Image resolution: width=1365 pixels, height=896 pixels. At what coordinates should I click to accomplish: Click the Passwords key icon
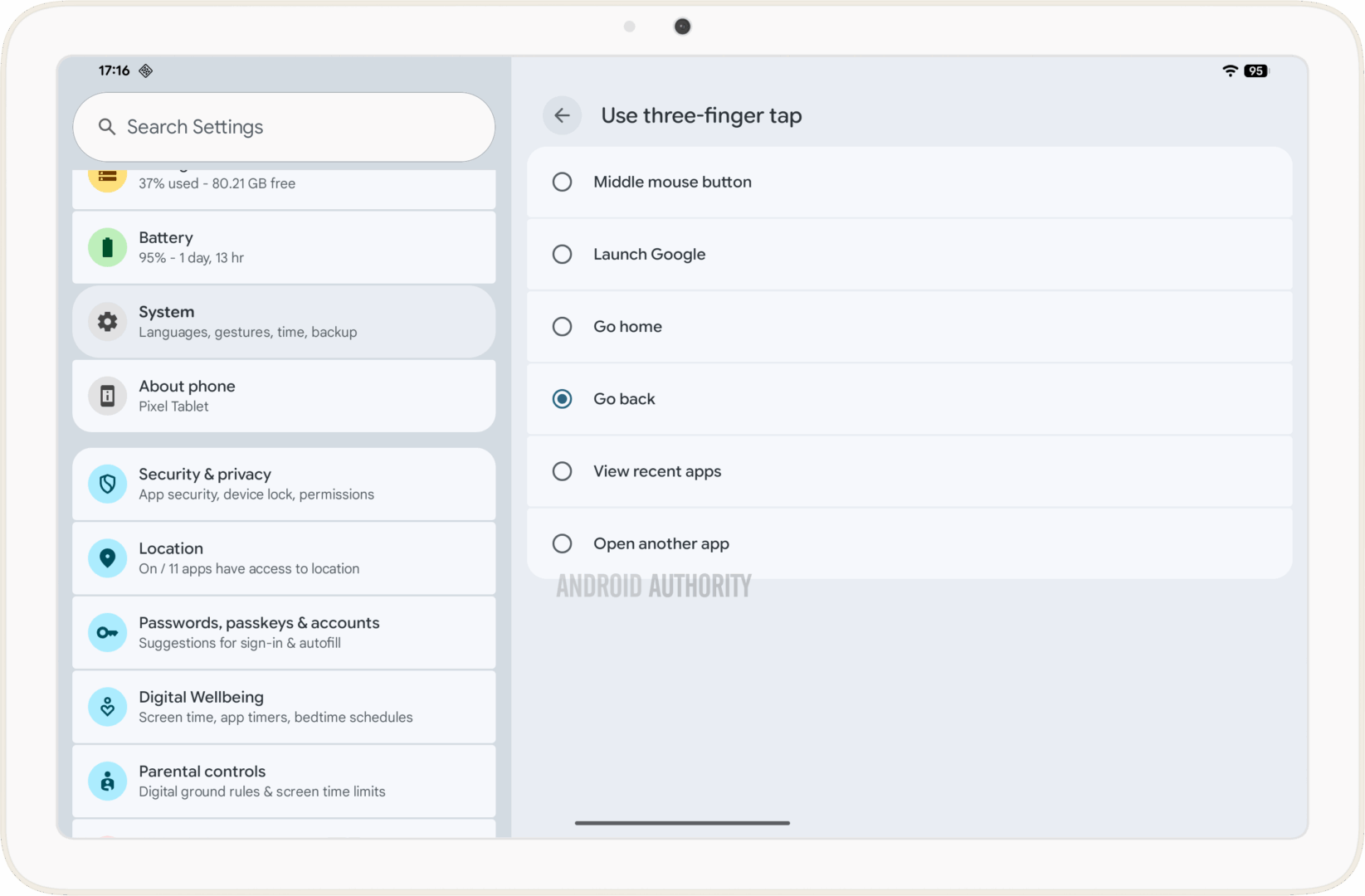(x=107, y=632)
